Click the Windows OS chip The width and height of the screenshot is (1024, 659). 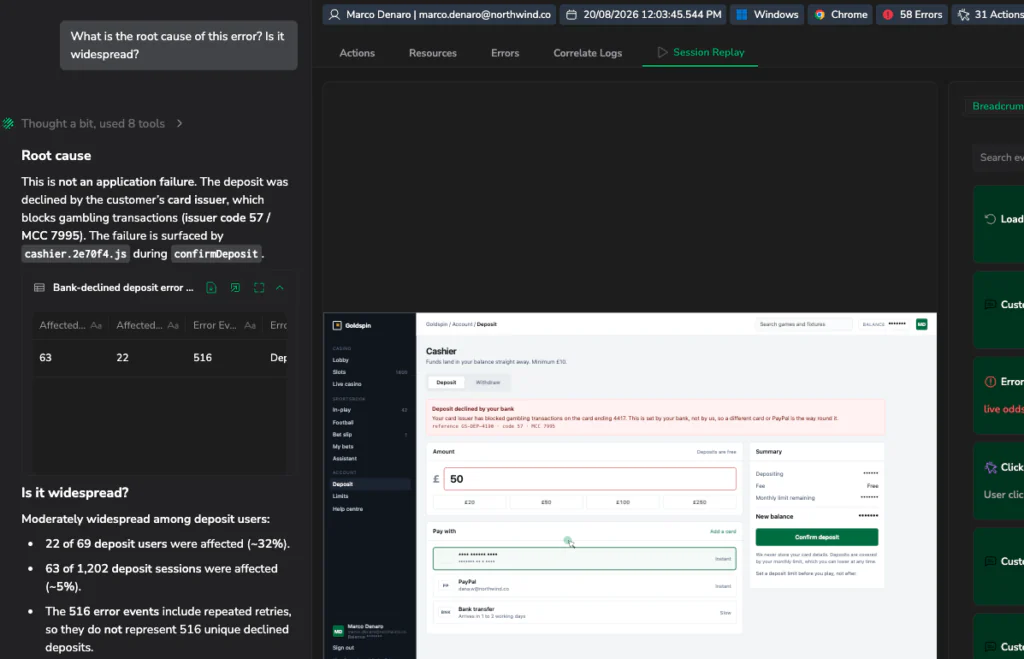coord(767,14)
